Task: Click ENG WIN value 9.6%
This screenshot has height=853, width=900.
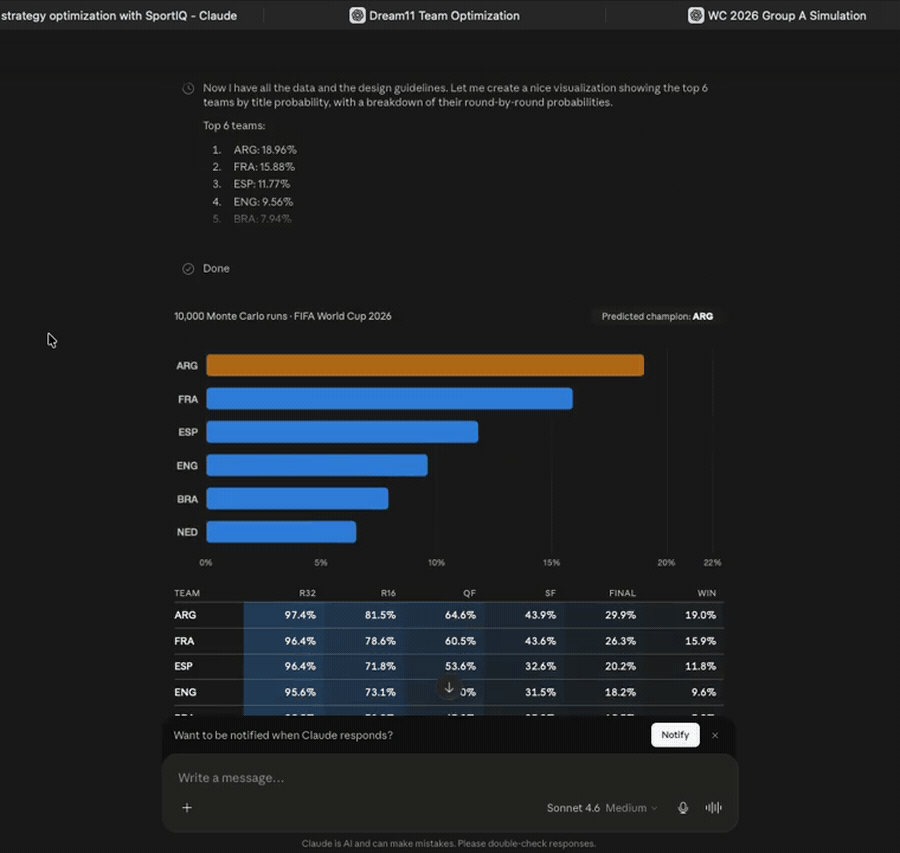Action: 703,692
